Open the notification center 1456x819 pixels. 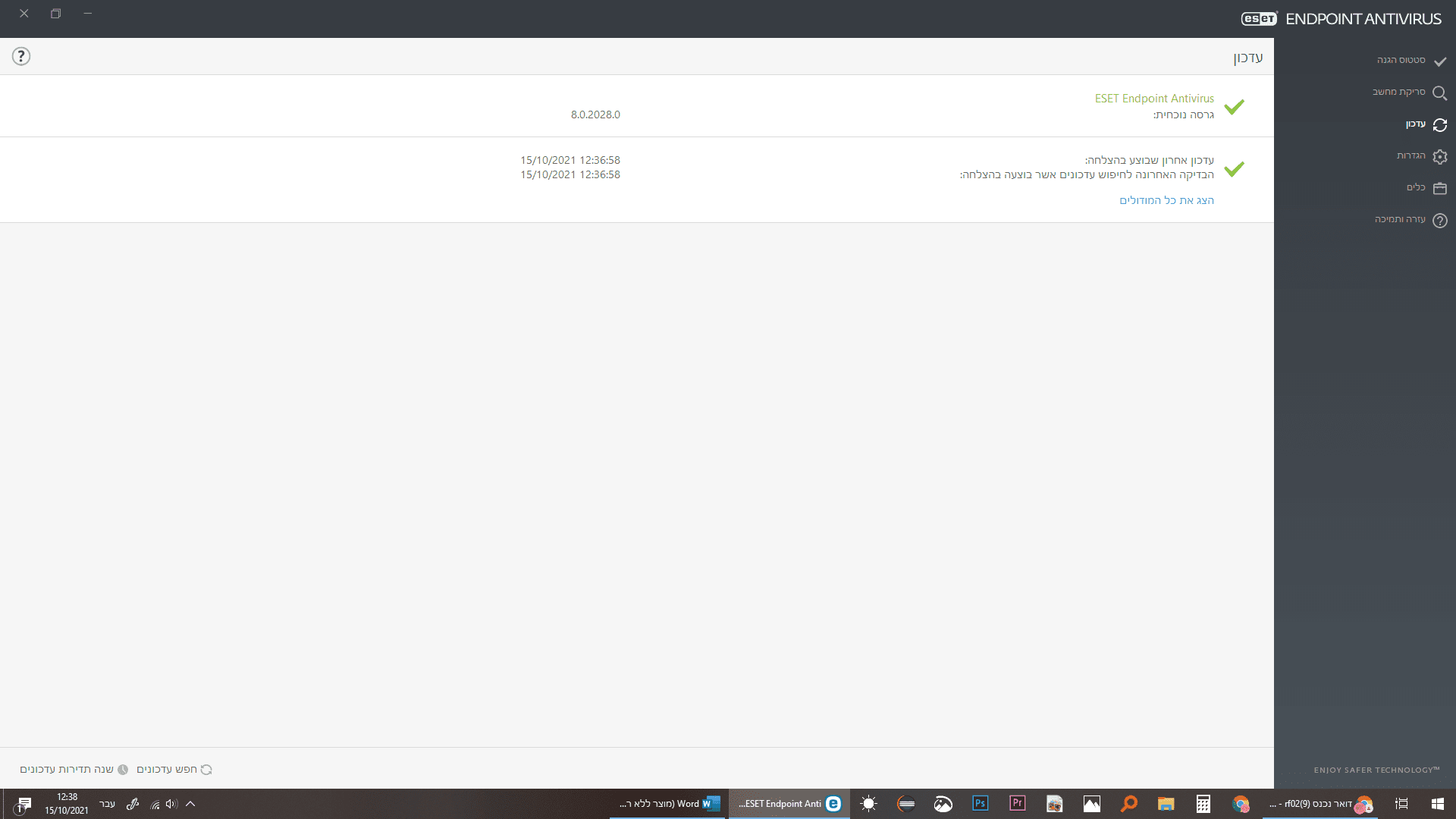(22, 804)
